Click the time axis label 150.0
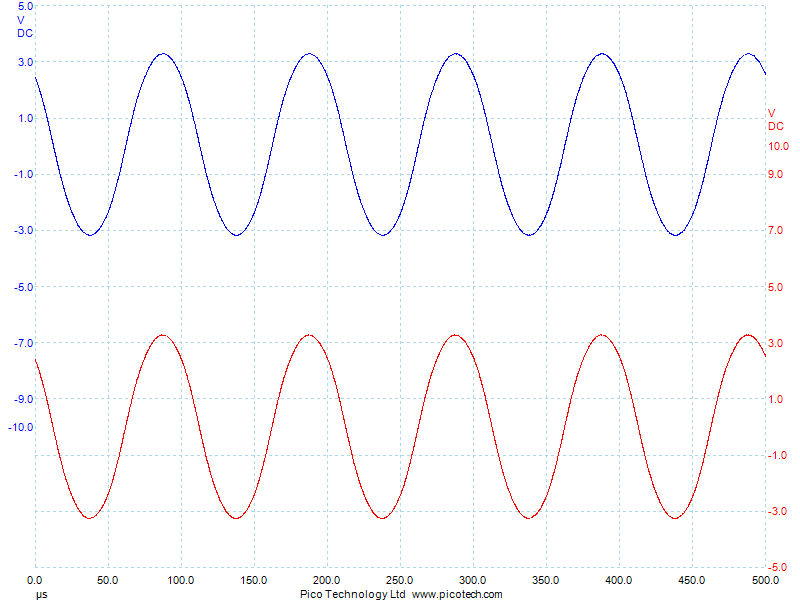Viewport: 800px width, 600px height. pyautogui.click(x=254, y=580)
